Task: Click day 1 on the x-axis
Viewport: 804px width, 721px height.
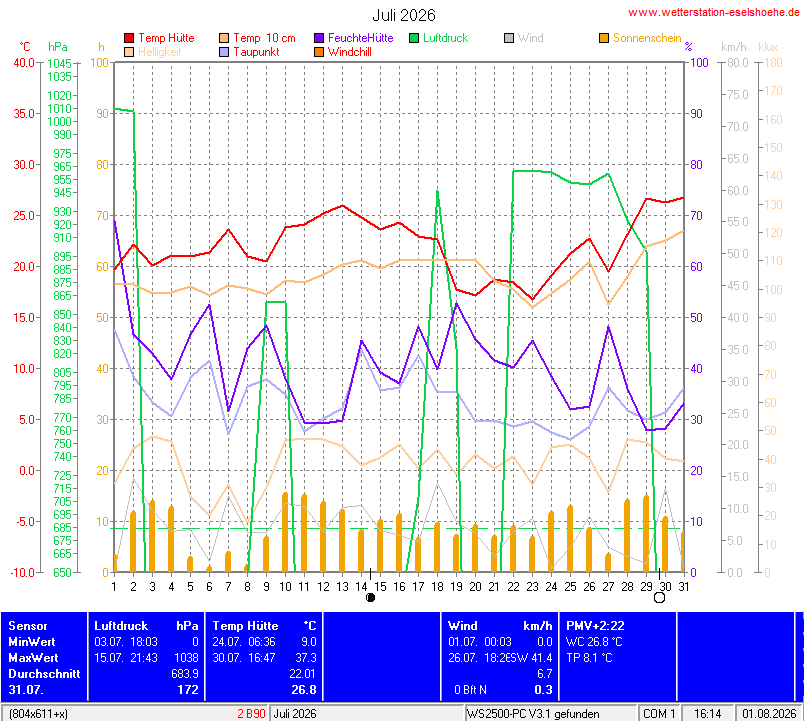Action: click(x=114, y=587)
